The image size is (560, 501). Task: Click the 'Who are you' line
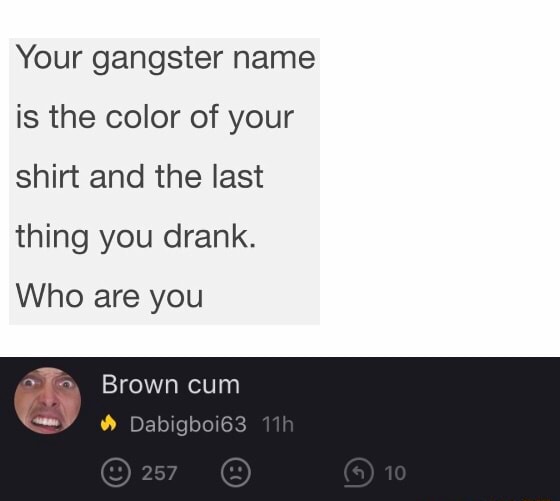(110, 297)
